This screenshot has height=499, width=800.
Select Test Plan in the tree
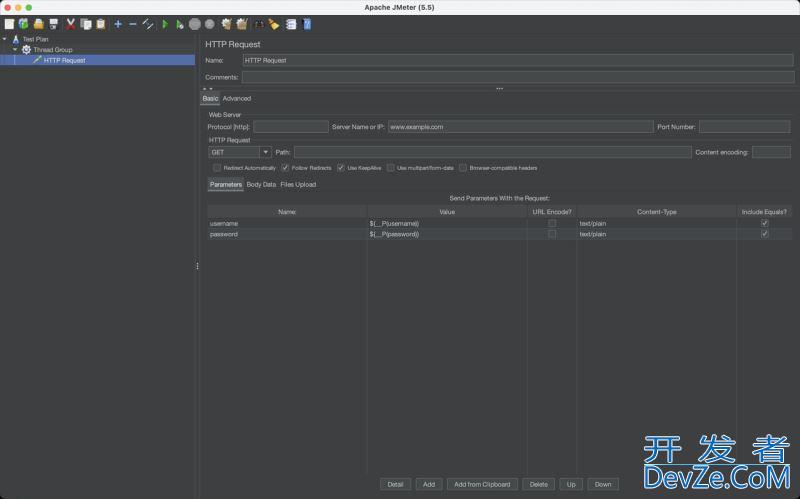(35, 39)
